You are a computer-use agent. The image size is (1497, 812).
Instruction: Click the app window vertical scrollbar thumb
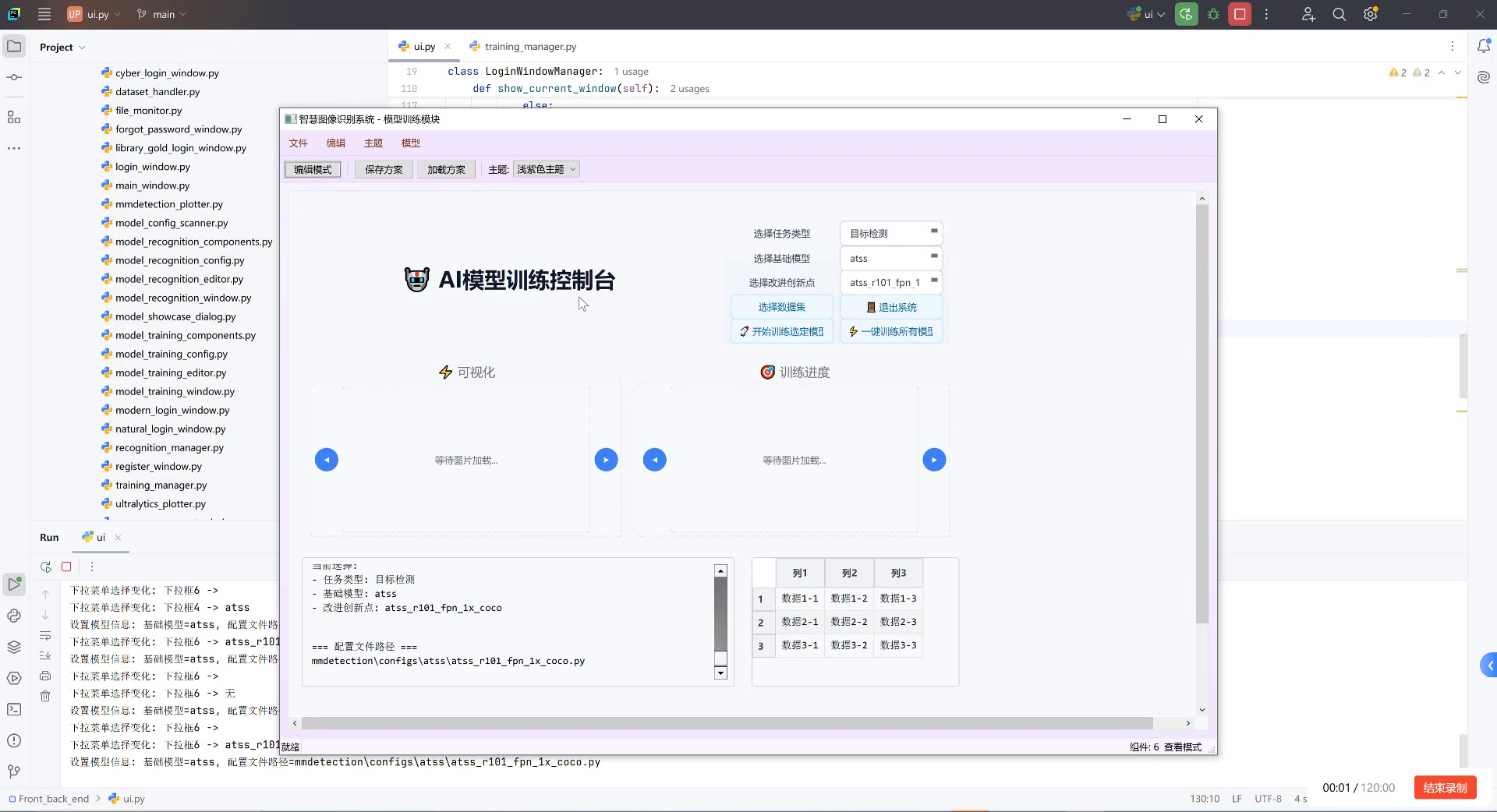(1201, 414)
